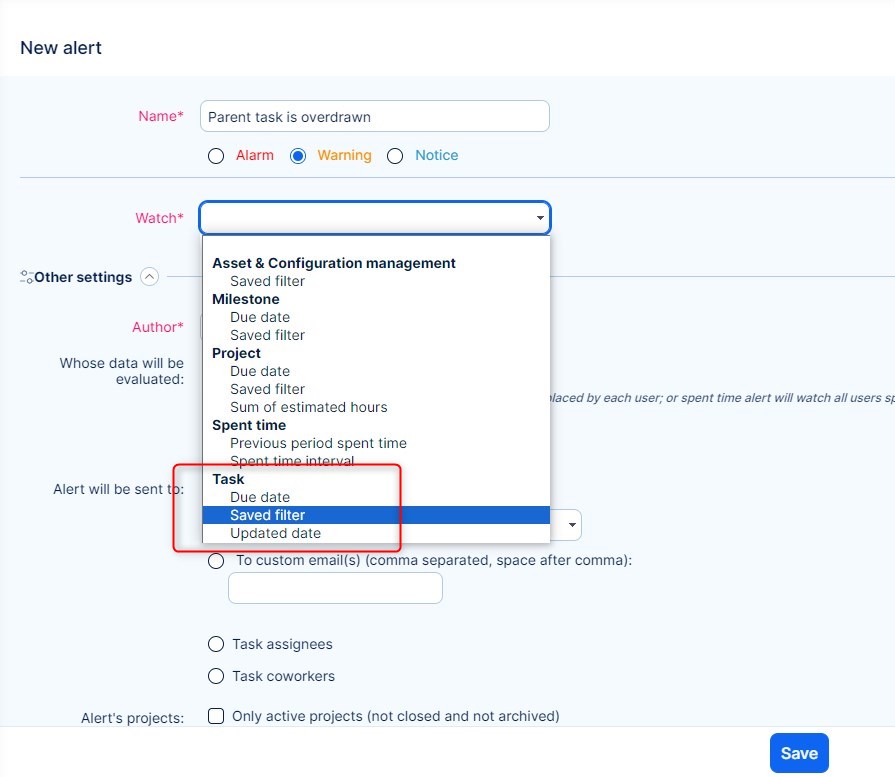Image resolution: width=895 pixels, height=777 pixels.
Task: Choose Sum of estimated hours option
Action: click(x=308, y=407)
